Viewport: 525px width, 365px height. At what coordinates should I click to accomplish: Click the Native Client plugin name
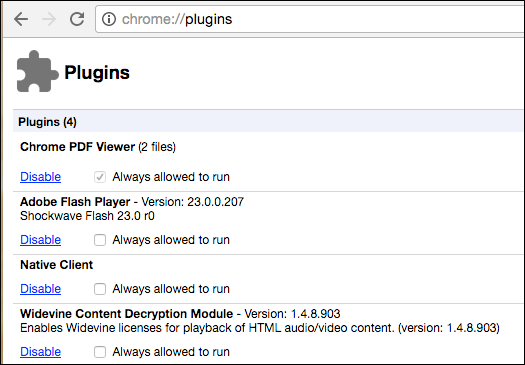tap(57, 265)
